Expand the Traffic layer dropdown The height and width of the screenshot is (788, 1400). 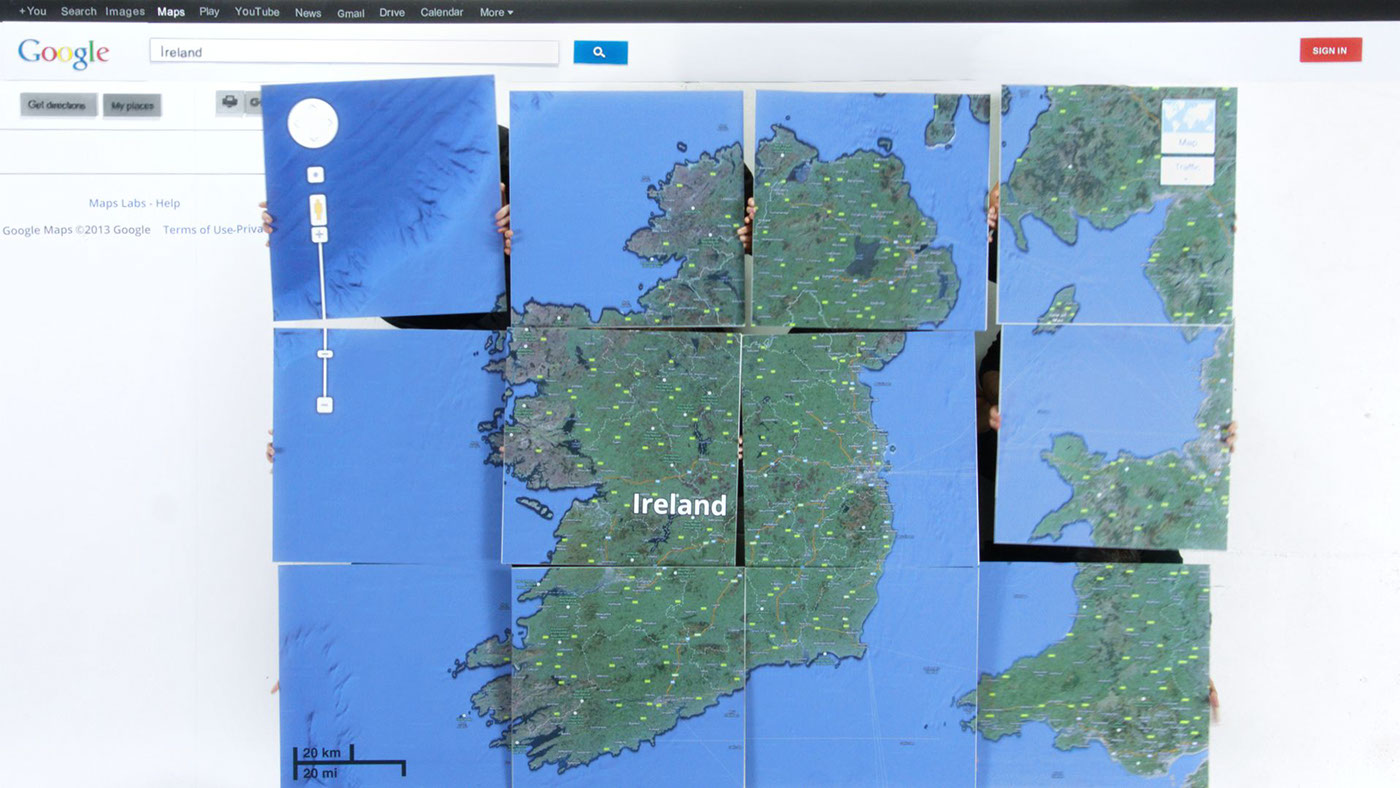1187,171
